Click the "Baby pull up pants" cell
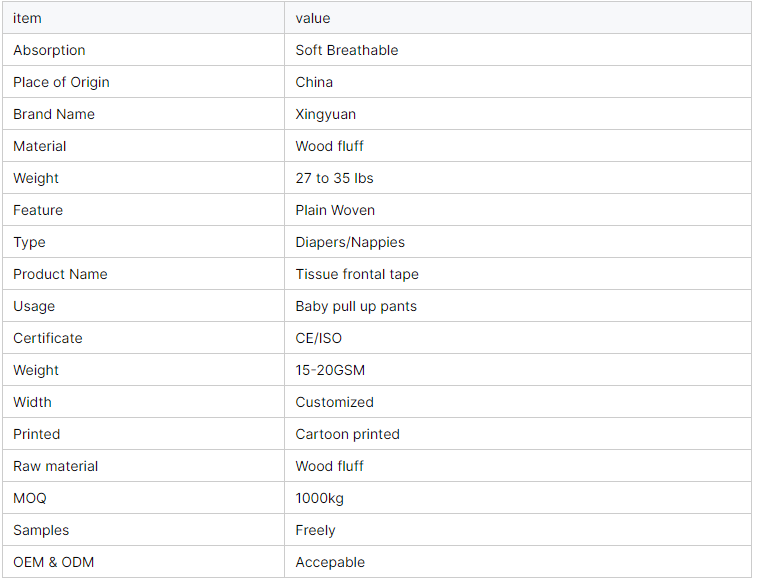This screenshot has height=579, width=758. 356,306
